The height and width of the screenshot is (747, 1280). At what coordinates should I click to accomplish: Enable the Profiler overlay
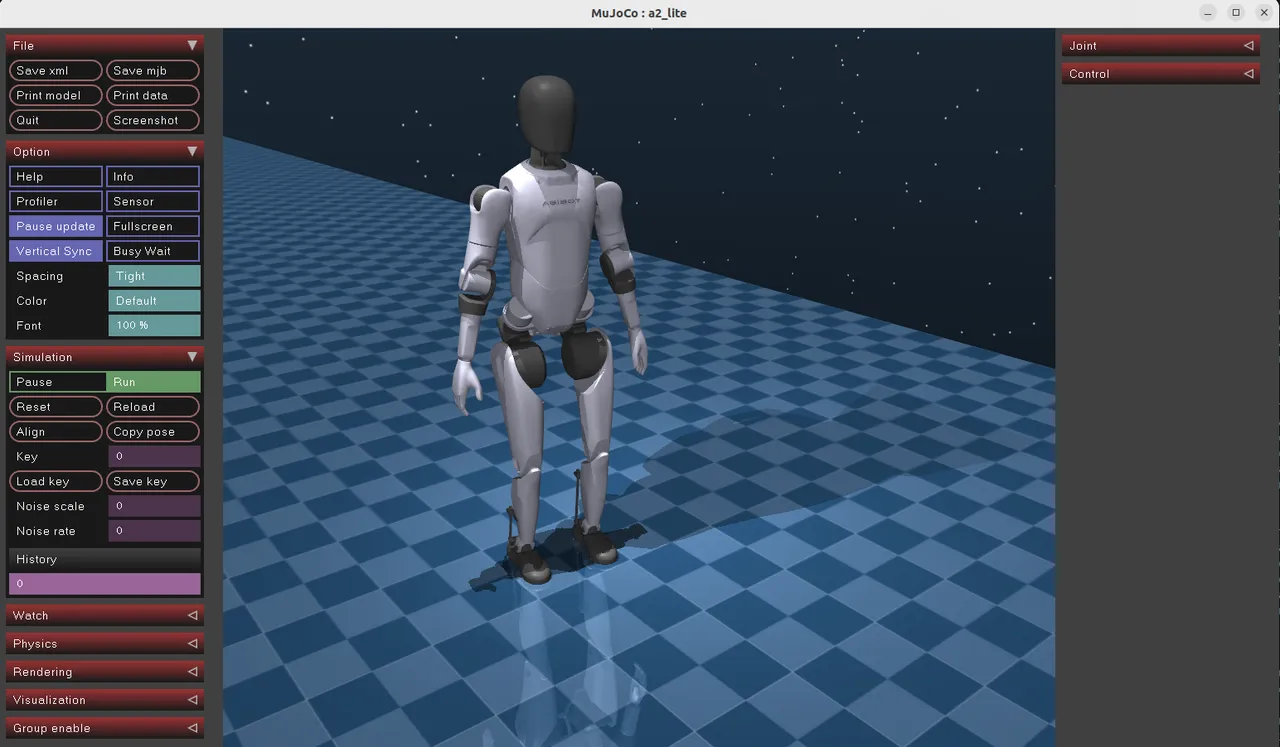click(x=56, y=201)
